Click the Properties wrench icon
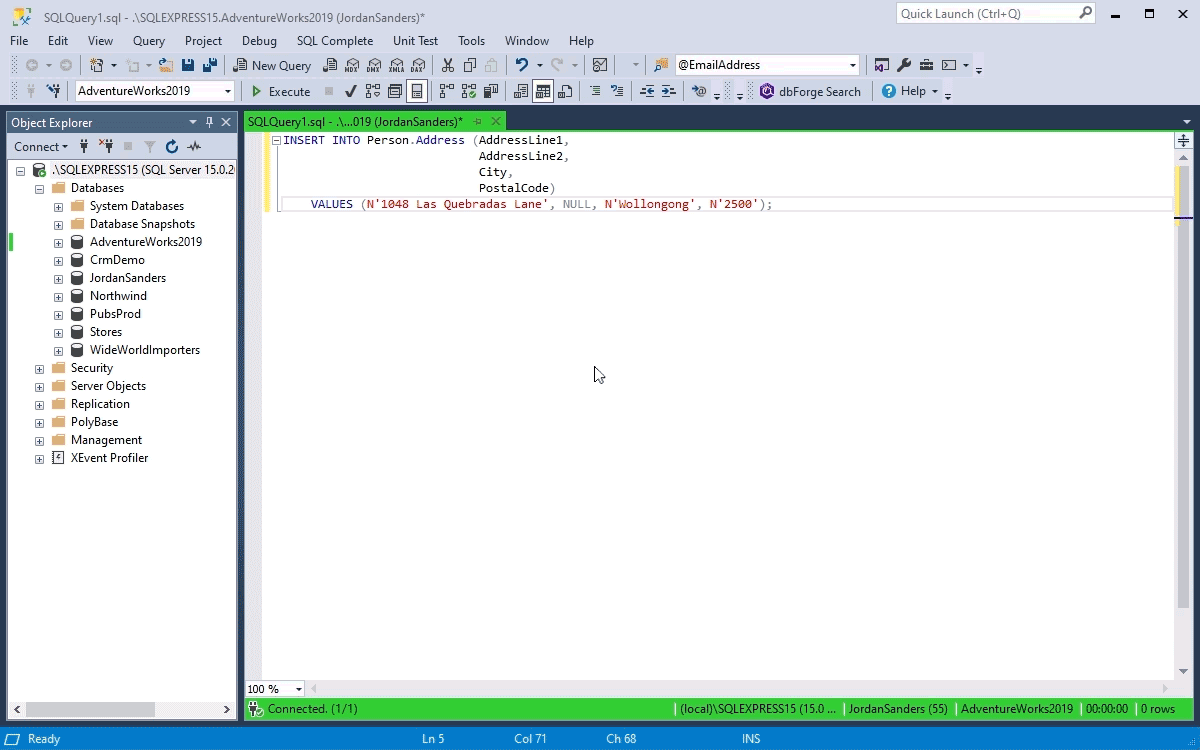 [904, 65]
